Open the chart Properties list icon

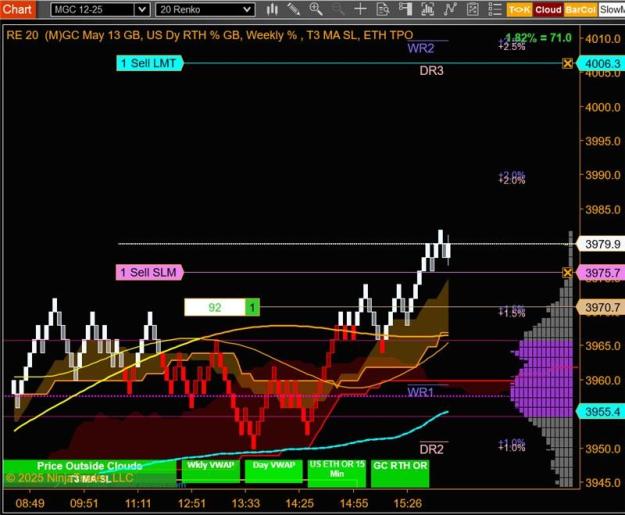pyautogui.click(x=495, y=9)
